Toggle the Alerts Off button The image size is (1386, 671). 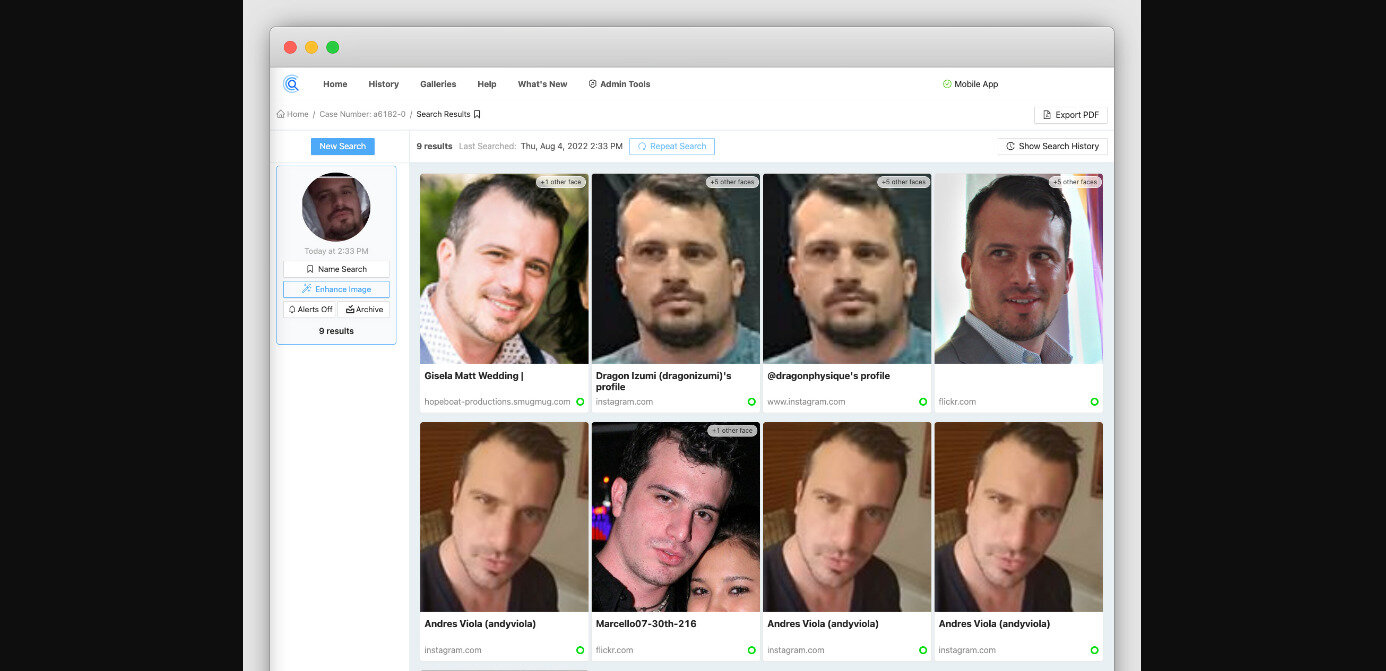(310, 310)
